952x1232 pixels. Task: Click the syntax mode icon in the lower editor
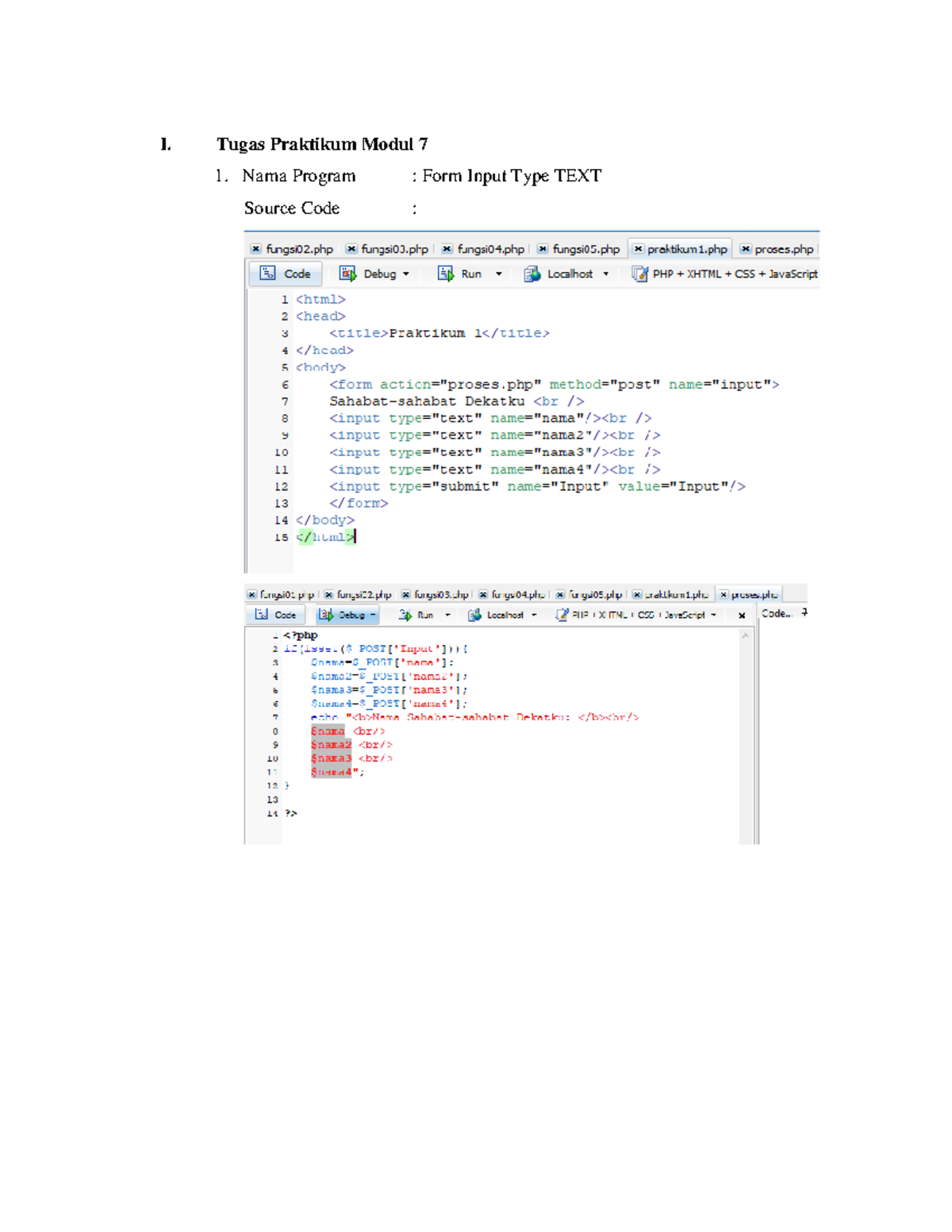[x=561, y=614]
